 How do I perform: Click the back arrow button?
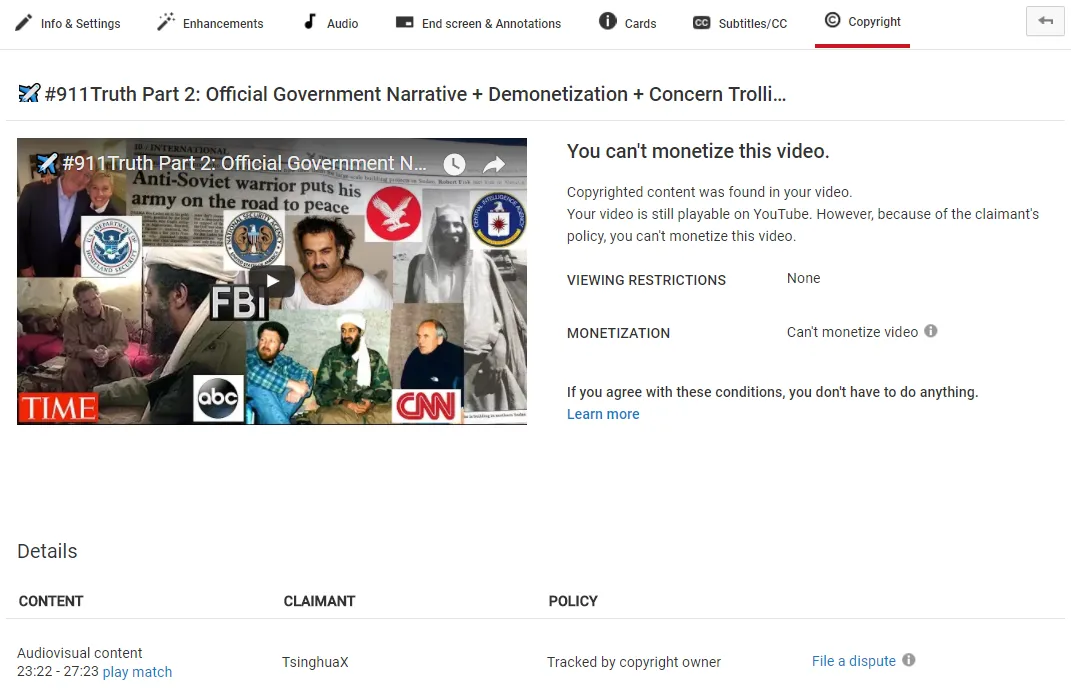[1045, 20]
